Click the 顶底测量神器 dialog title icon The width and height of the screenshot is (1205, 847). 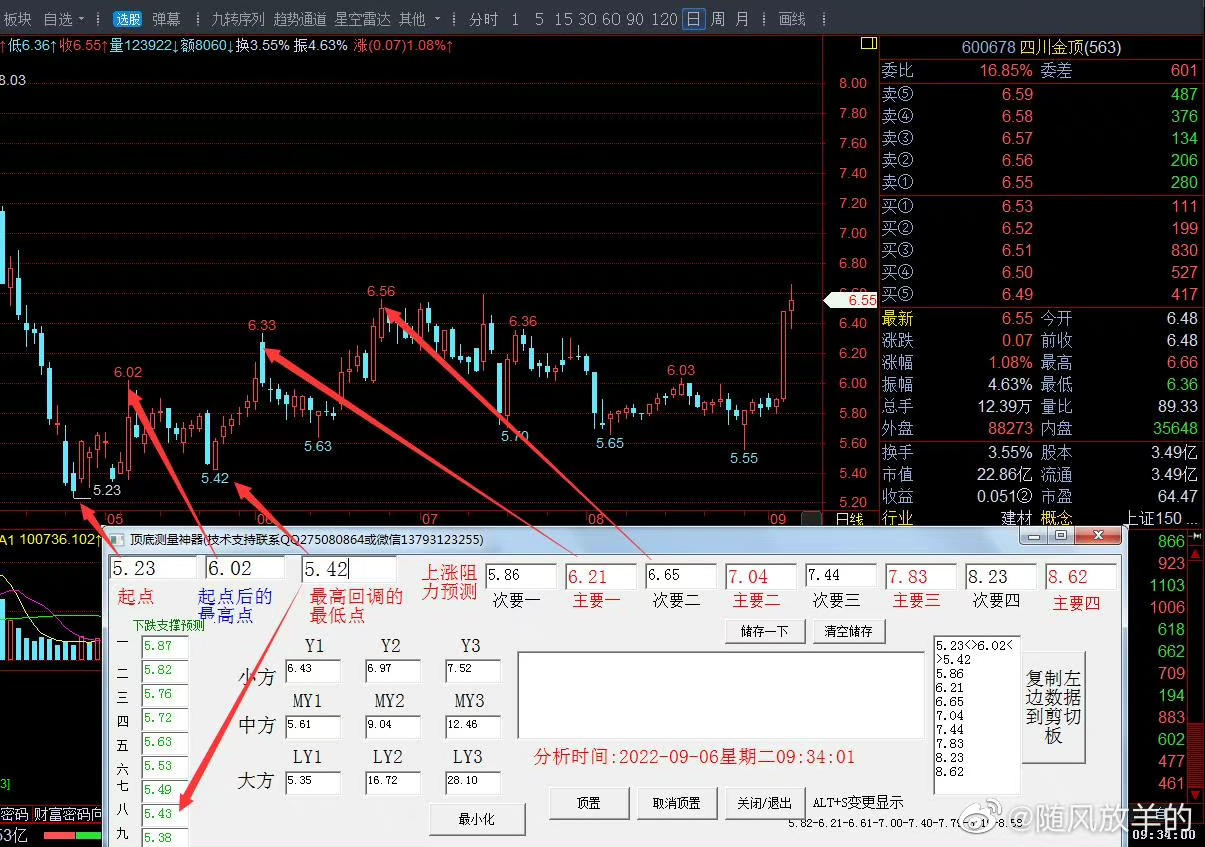pyautogui.click(x=118, y=539)
